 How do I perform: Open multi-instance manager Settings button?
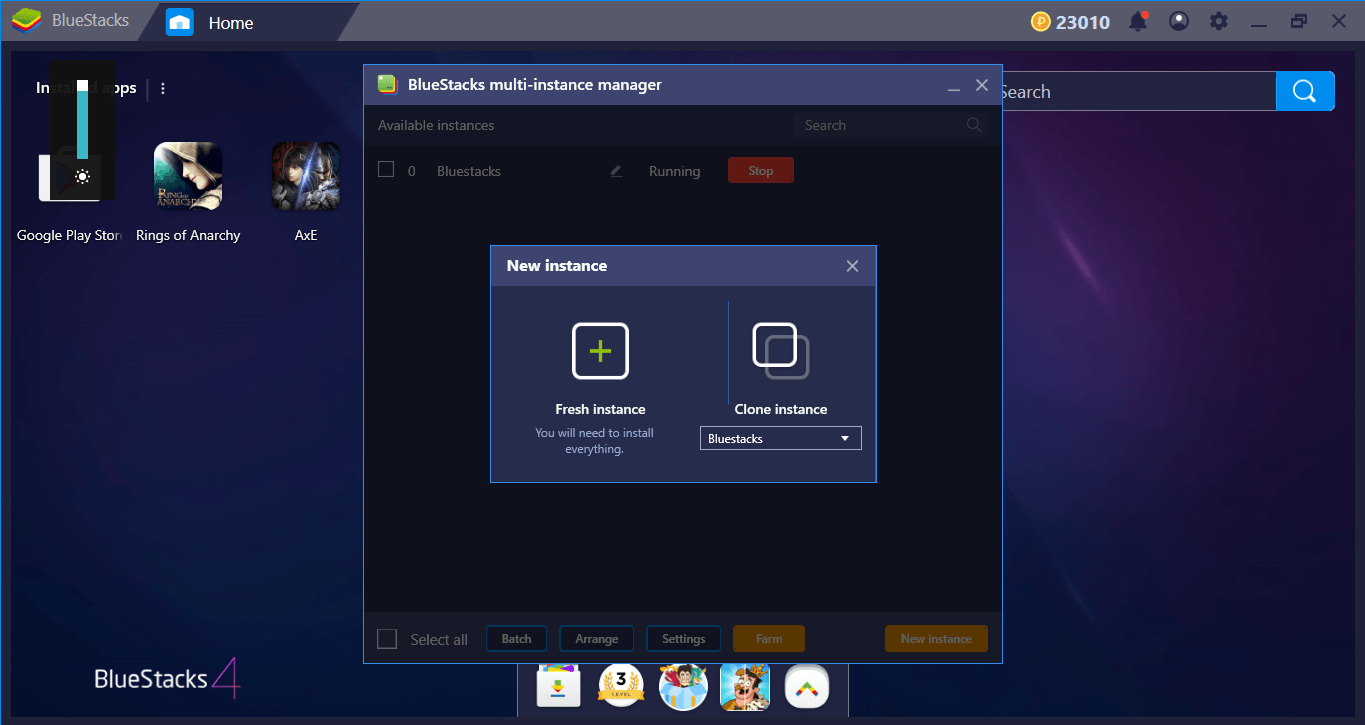coord(684,639)
